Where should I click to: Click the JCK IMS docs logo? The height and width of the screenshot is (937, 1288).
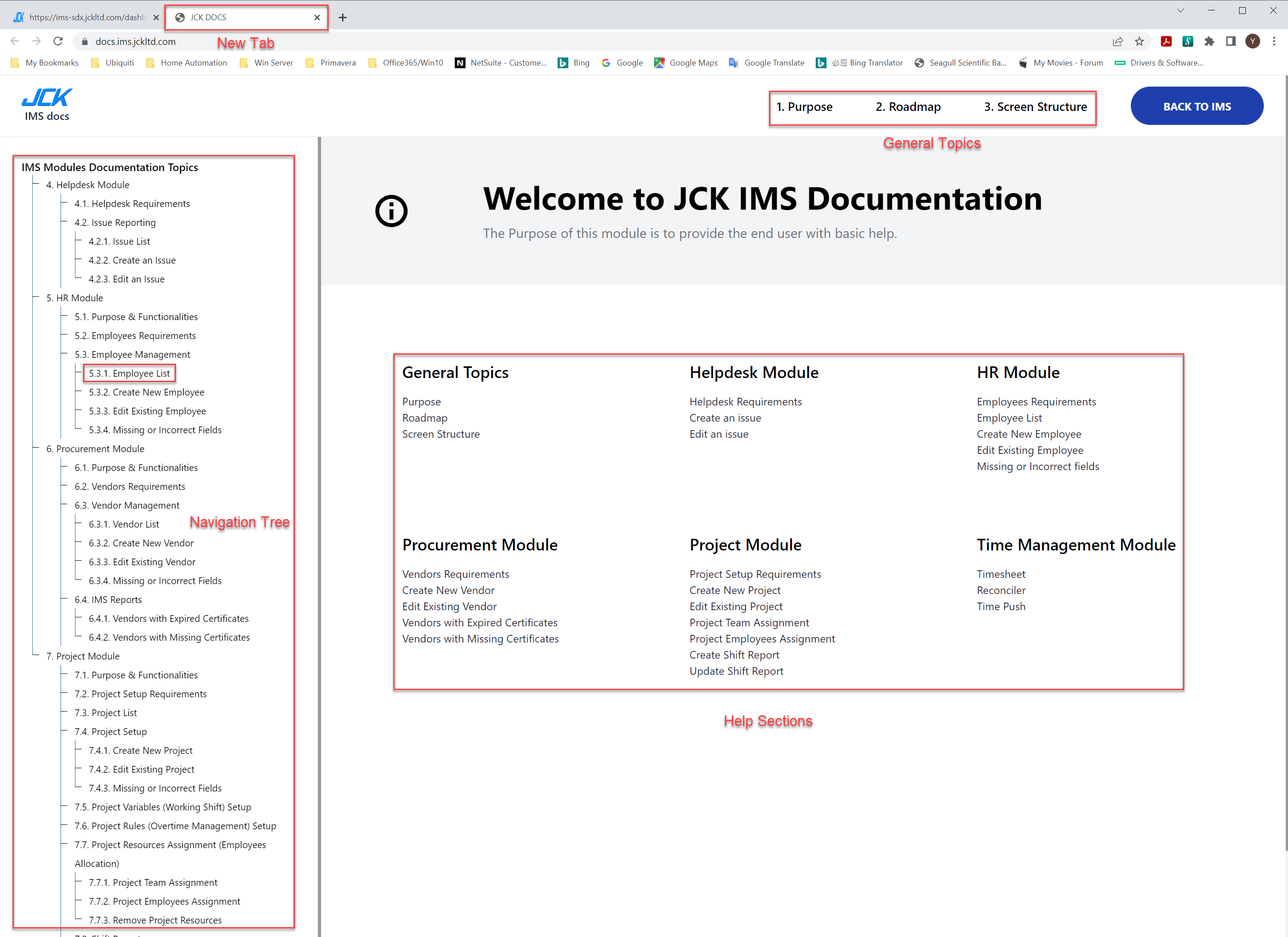point(47,105)
